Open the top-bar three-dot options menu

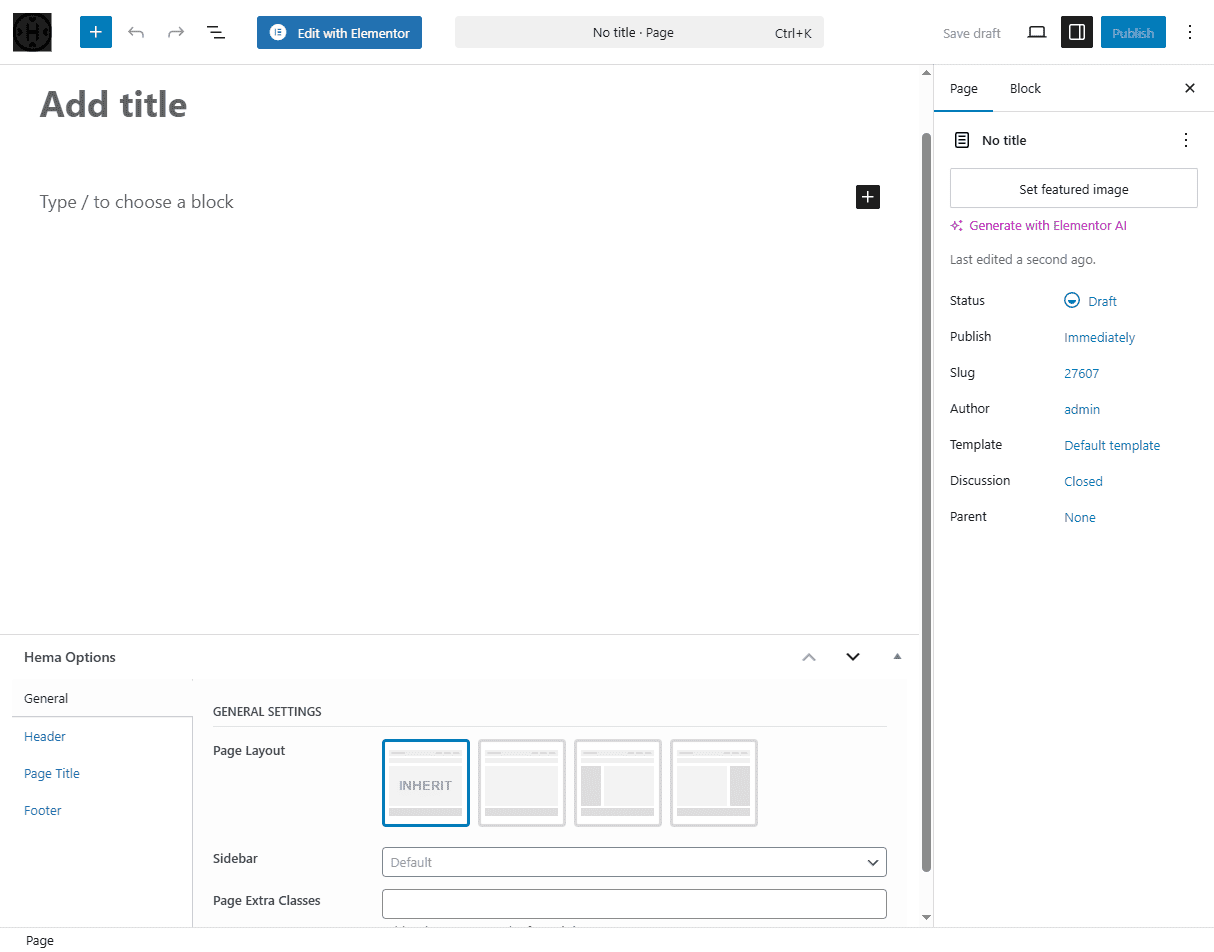coord(1190,33)
